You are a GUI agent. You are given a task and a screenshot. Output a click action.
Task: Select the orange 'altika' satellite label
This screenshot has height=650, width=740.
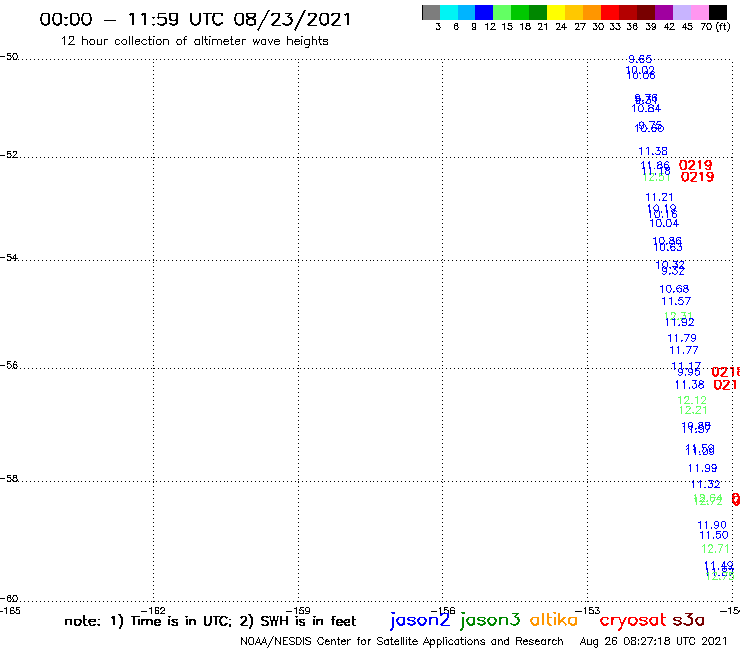(554, 619)
